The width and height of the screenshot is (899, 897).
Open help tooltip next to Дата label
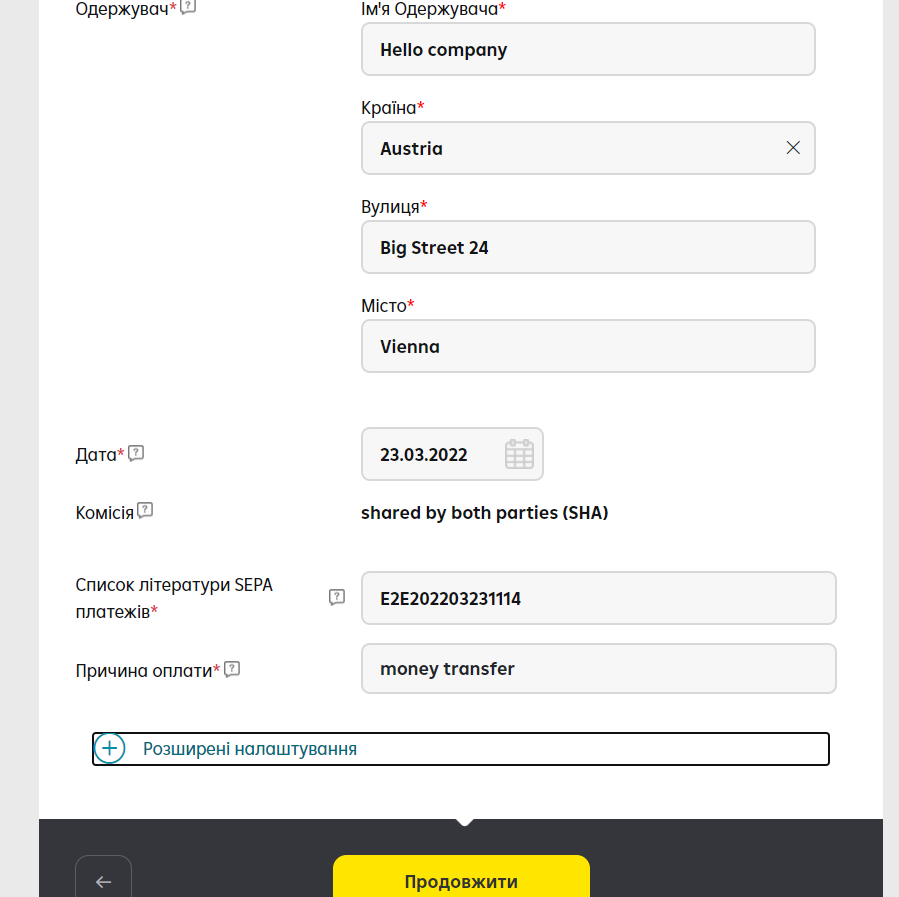136,453
